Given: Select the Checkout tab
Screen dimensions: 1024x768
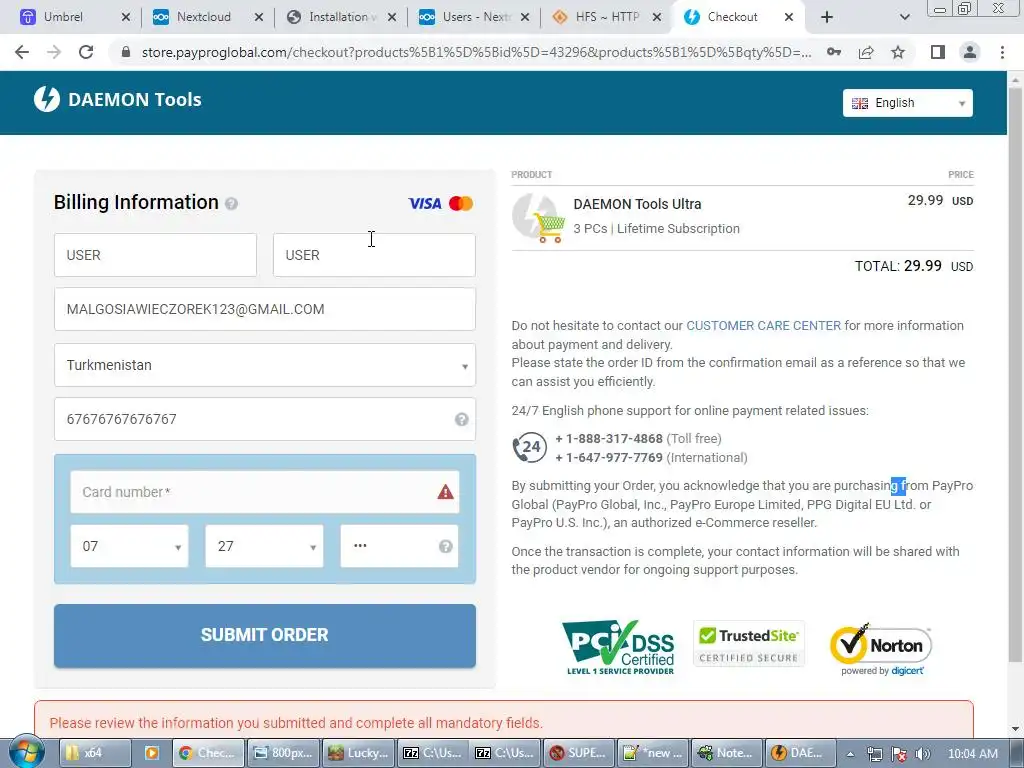Looking at the screenshot, I should (x=732, y=17).
